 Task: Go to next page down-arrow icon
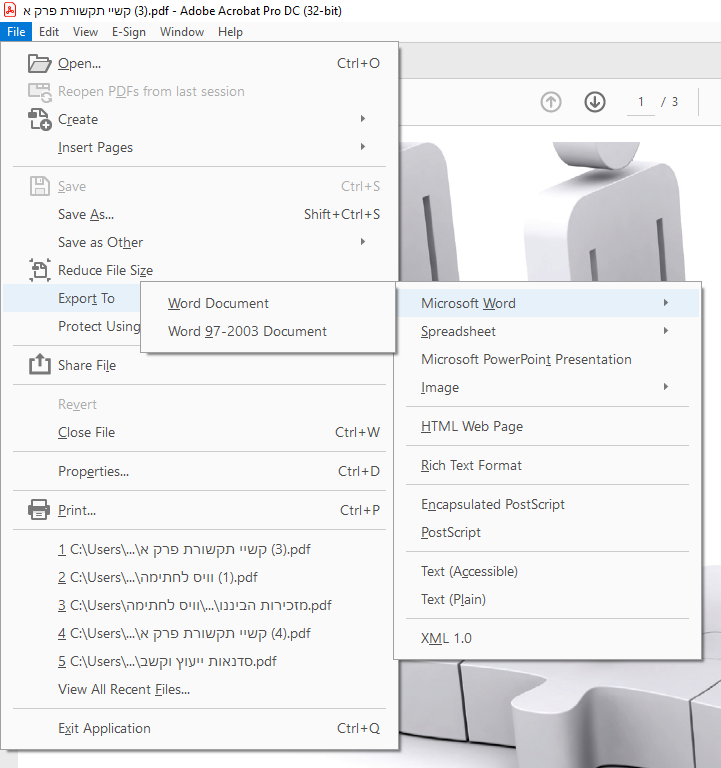coord(595,102)
